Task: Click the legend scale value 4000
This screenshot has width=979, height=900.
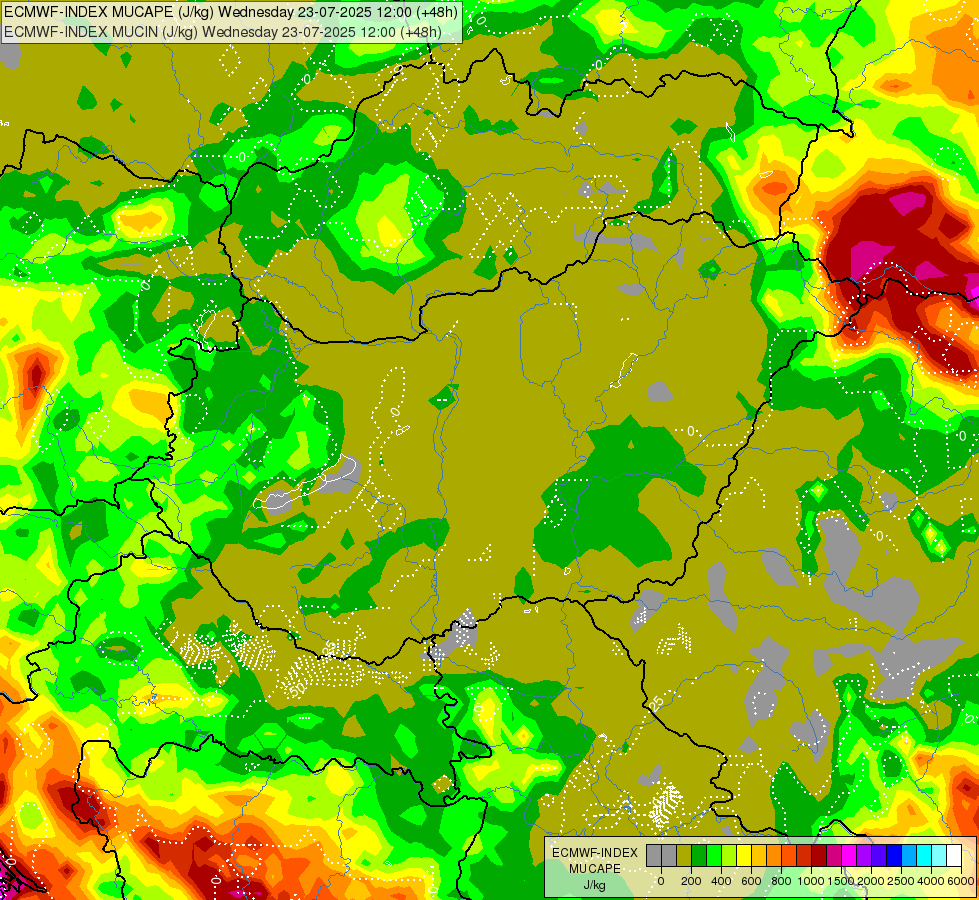Action: pyautogui.click(x=931, y=881)
